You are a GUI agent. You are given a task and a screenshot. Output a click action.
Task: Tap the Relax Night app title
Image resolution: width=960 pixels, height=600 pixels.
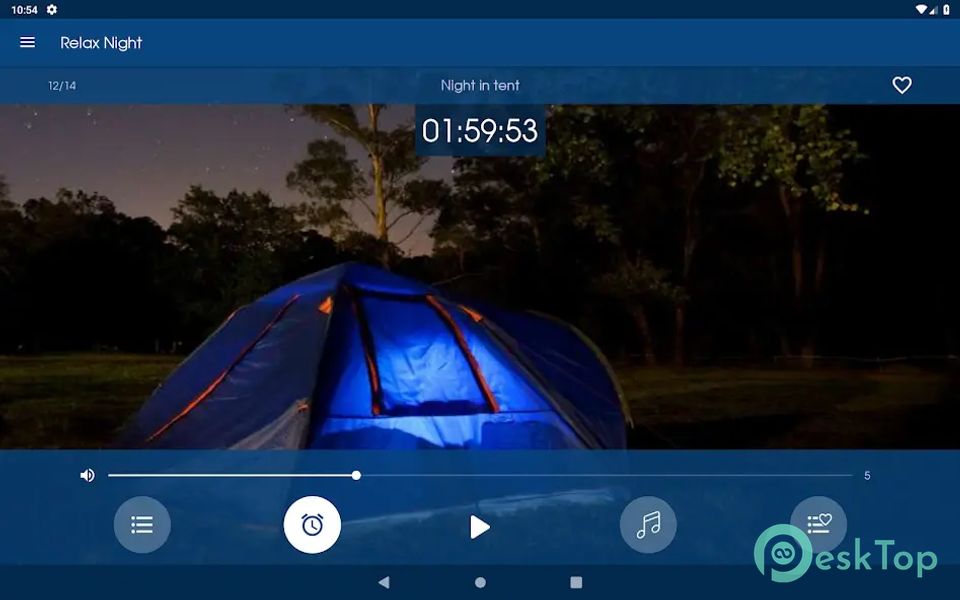(101, 43)
